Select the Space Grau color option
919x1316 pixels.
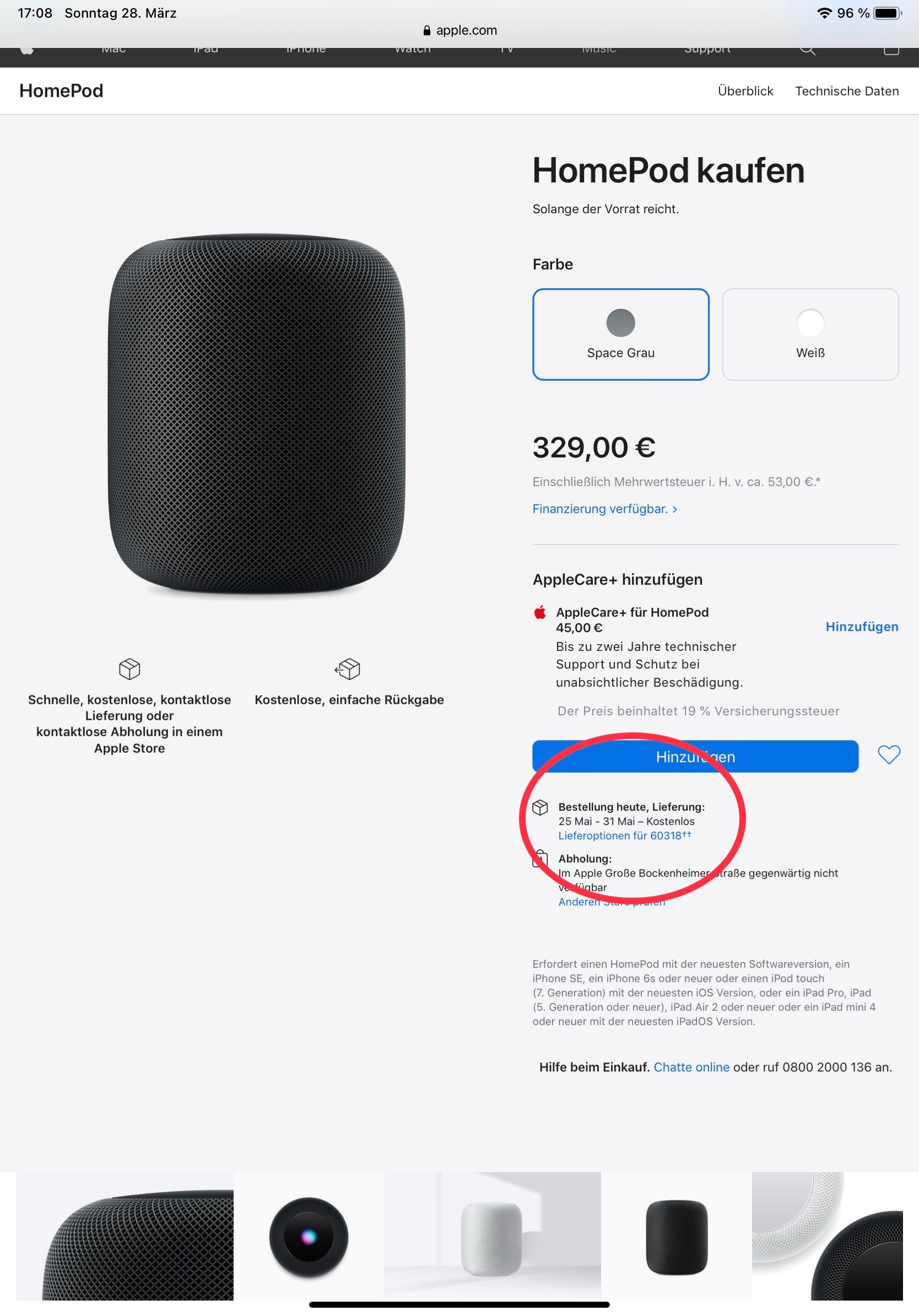pos(620,334)
